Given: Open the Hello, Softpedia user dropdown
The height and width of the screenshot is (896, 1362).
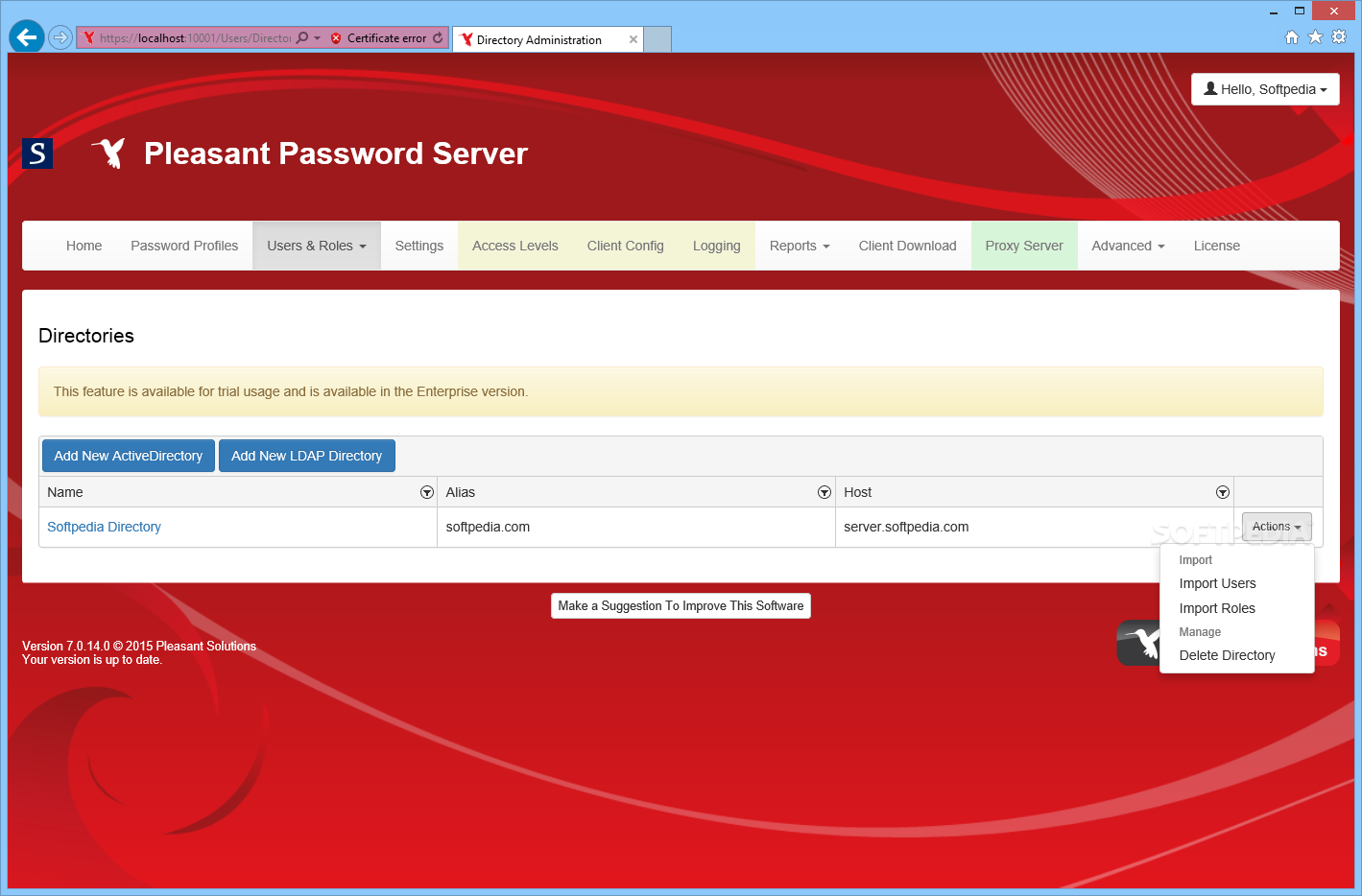Looking at the screenshot, I should point(1265,89).
